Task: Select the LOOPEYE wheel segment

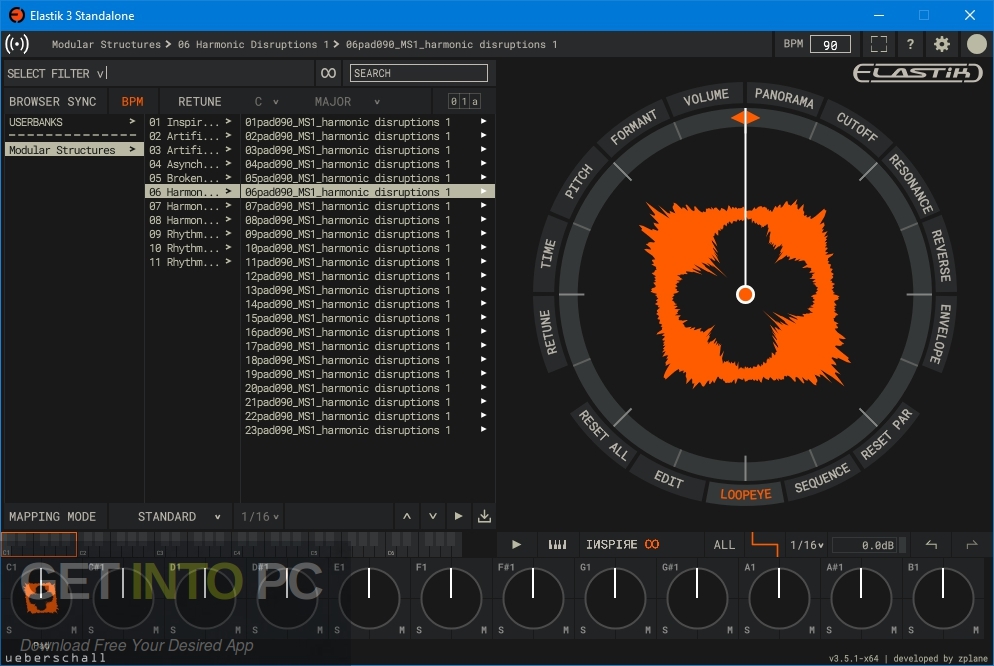Action: coord(746,494)
